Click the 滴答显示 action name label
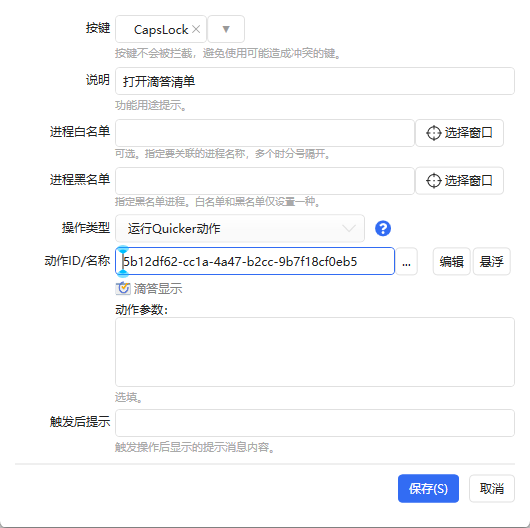The image size is (530, 528). click(x=158, y=289)
